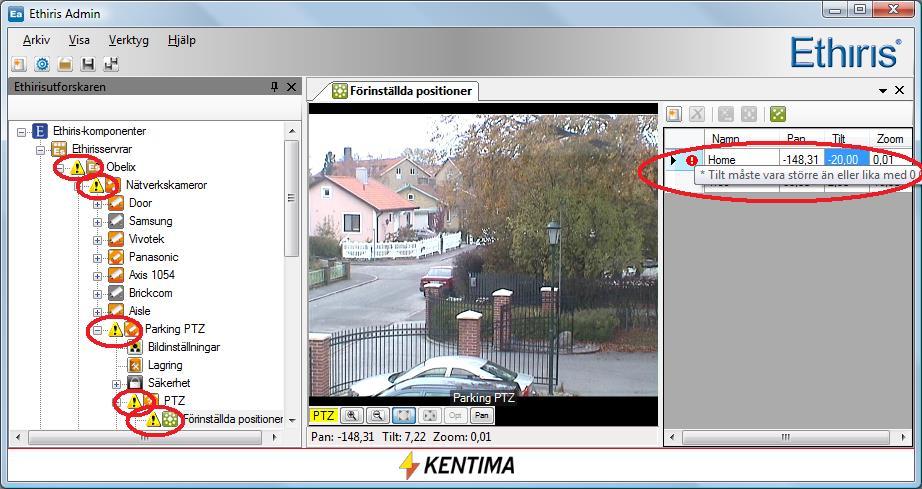922x489 pixels.
Task: Expand the Axis 1054 camera node
Action: [x=97, y=275]
